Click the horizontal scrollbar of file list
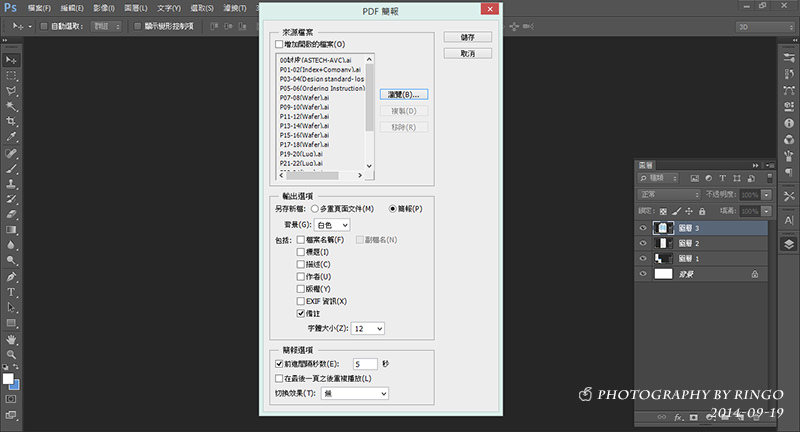 click(x=321, y=175)
